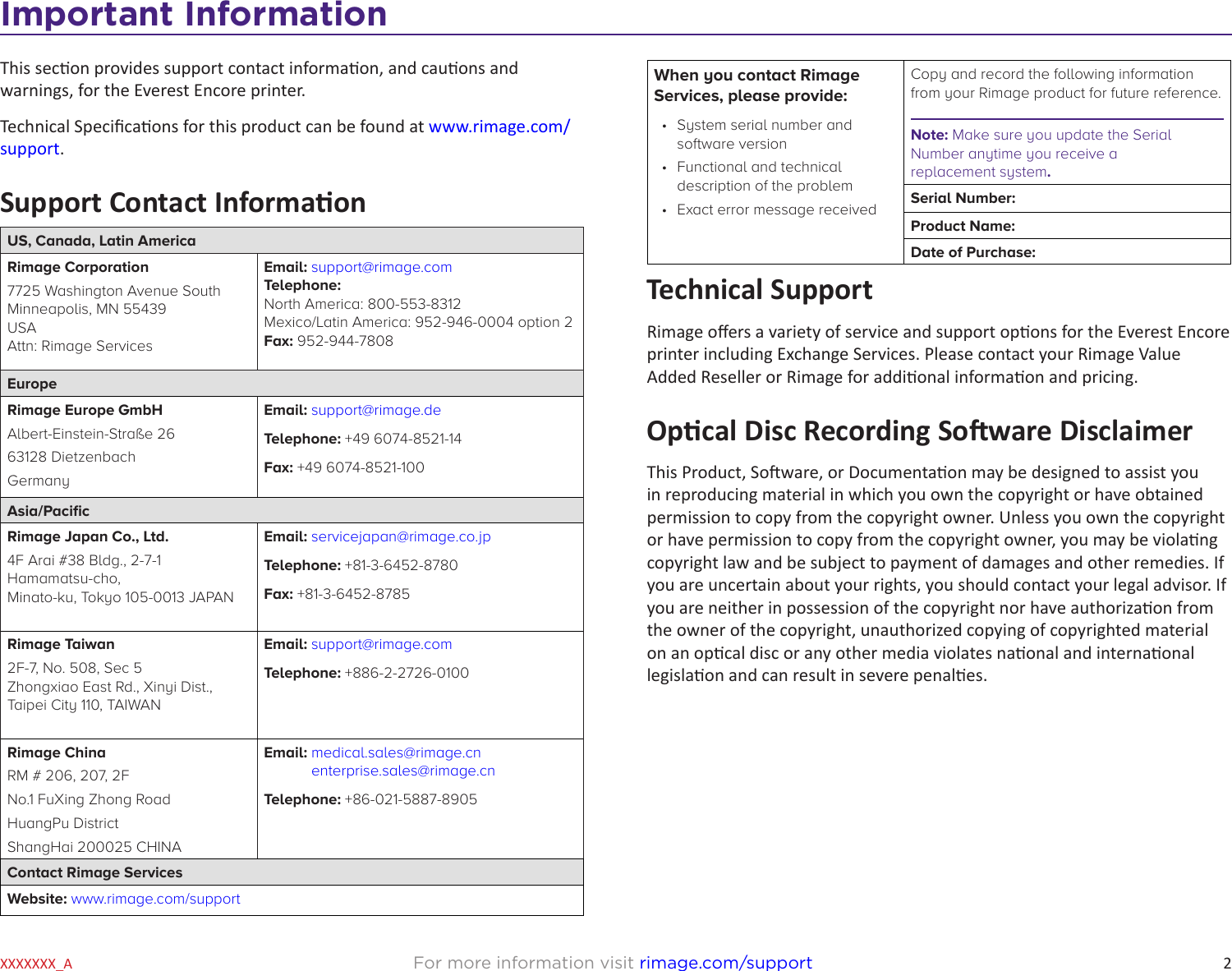Select the Fax: 952-944-7808 line
Screen dimensions: 1232x971
(329, 341)
